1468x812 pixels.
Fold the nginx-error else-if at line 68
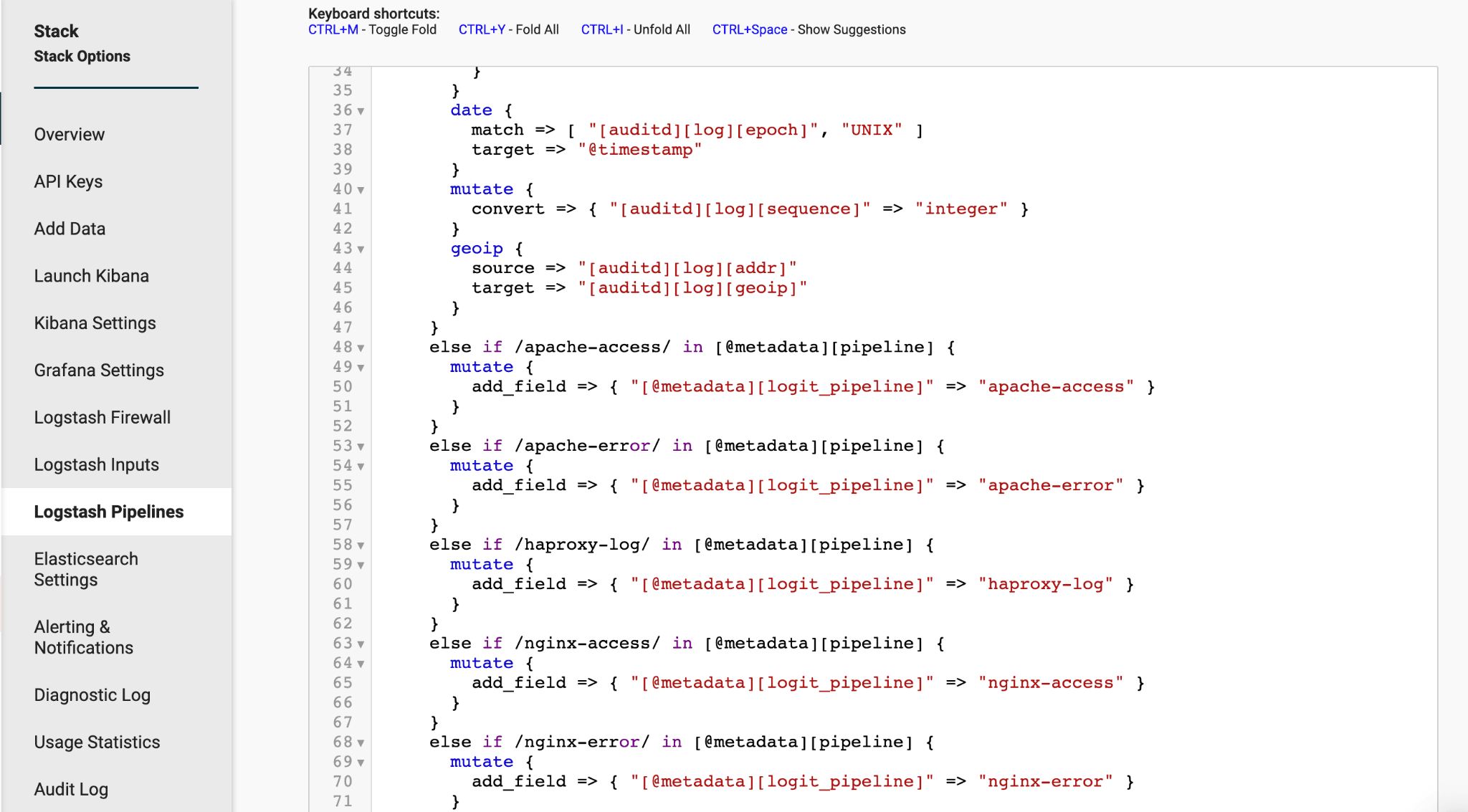tap(361, 742)
